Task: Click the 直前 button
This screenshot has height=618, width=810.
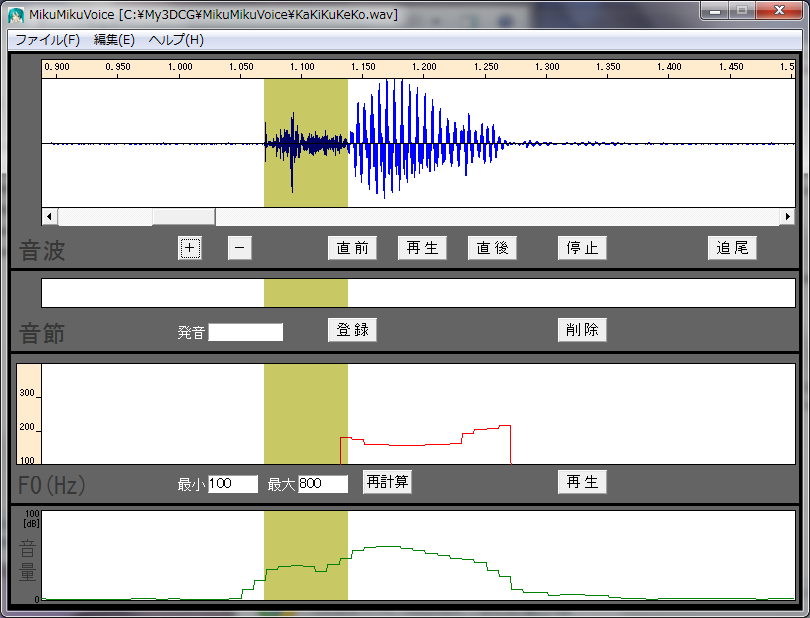Action: pos(352,248)
